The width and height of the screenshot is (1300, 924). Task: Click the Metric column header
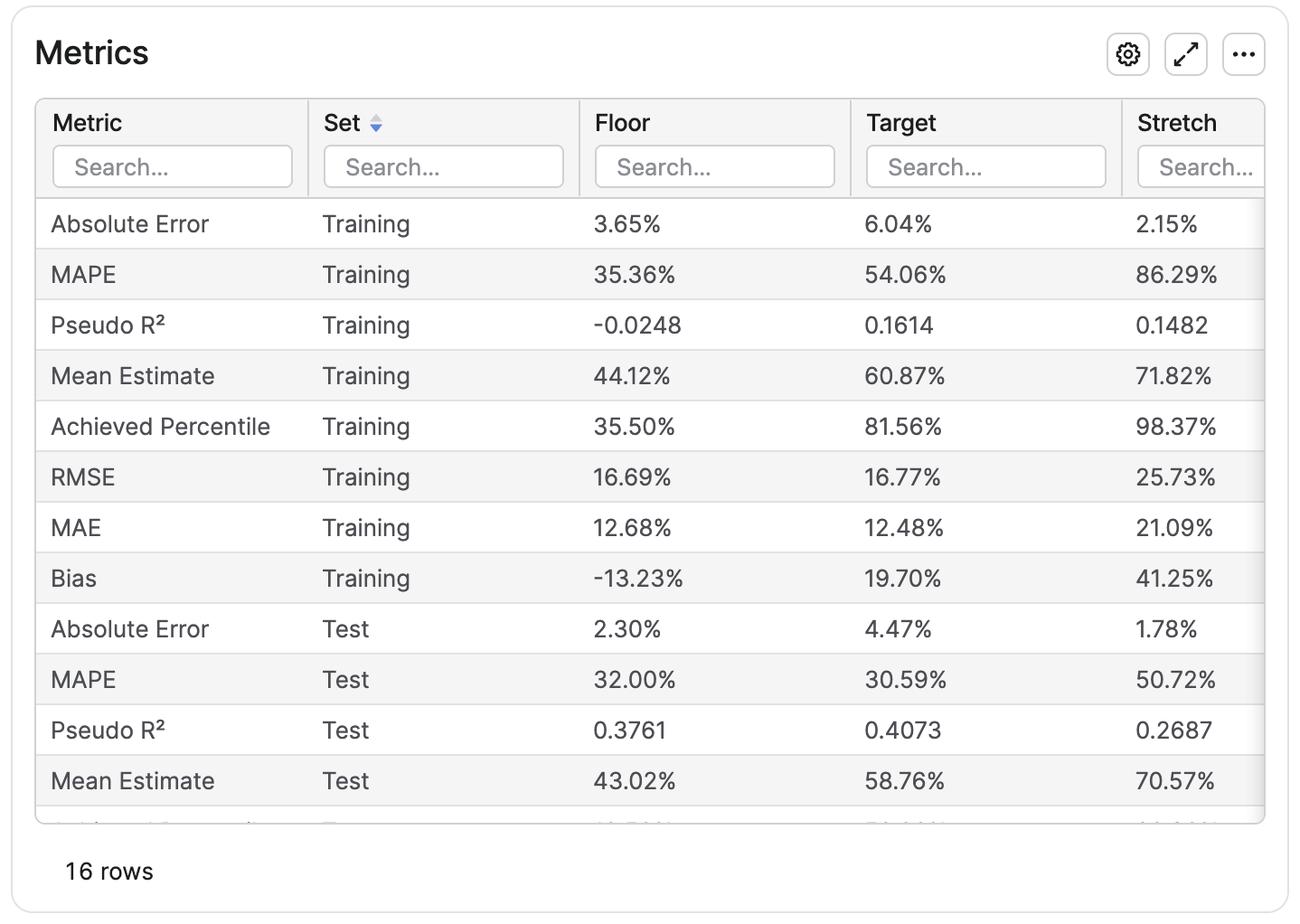[87, 123]
